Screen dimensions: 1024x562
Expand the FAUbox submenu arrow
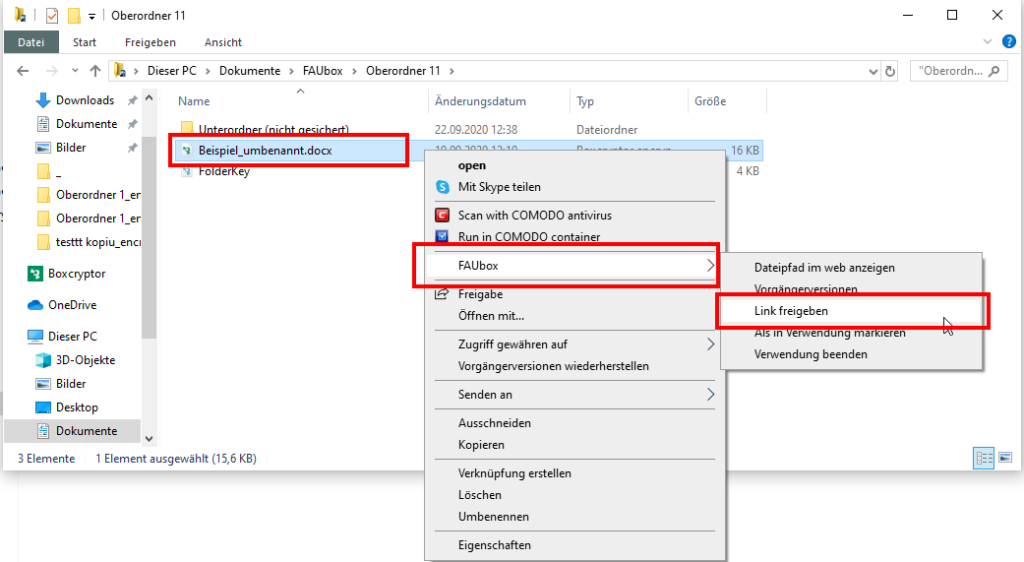pos(710,266)
